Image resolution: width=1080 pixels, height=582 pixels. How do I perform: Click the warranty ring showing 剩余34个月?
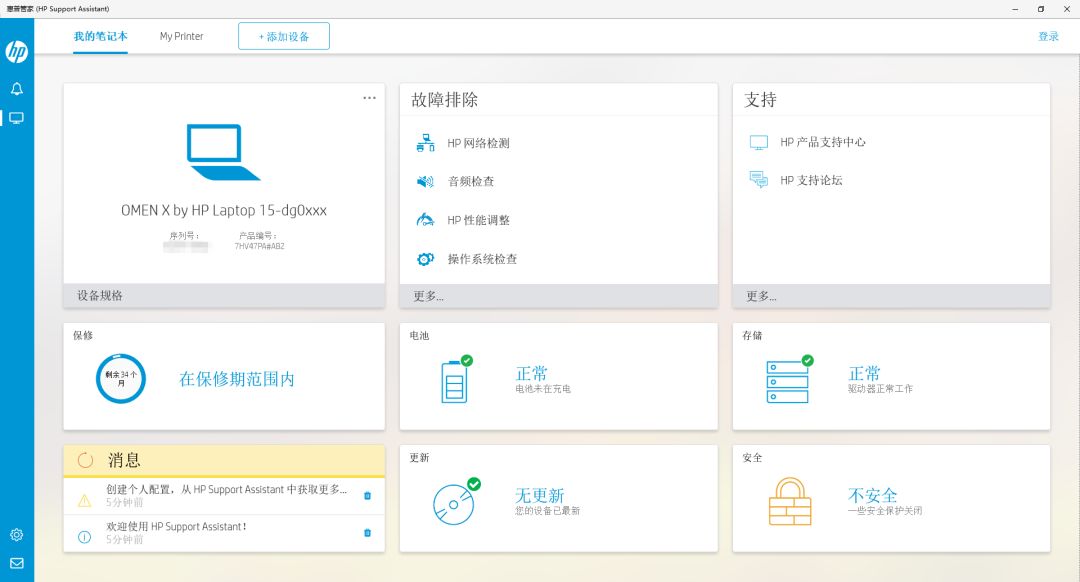click(121, 379)
